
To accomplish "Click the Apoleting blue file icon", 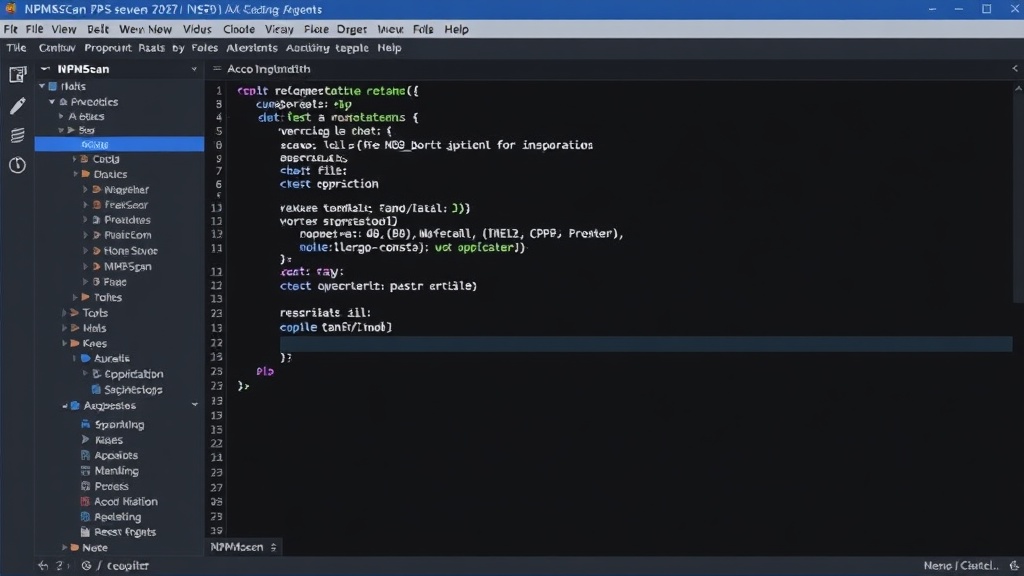I will click(85, 517).
